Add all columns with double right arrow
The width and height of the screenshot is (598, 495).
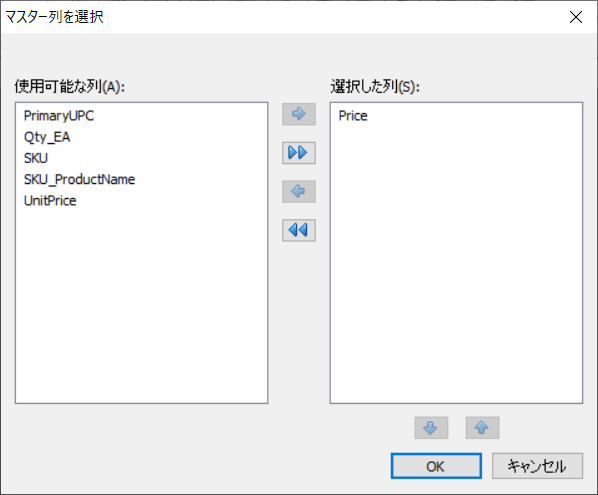tap(299, 153)
